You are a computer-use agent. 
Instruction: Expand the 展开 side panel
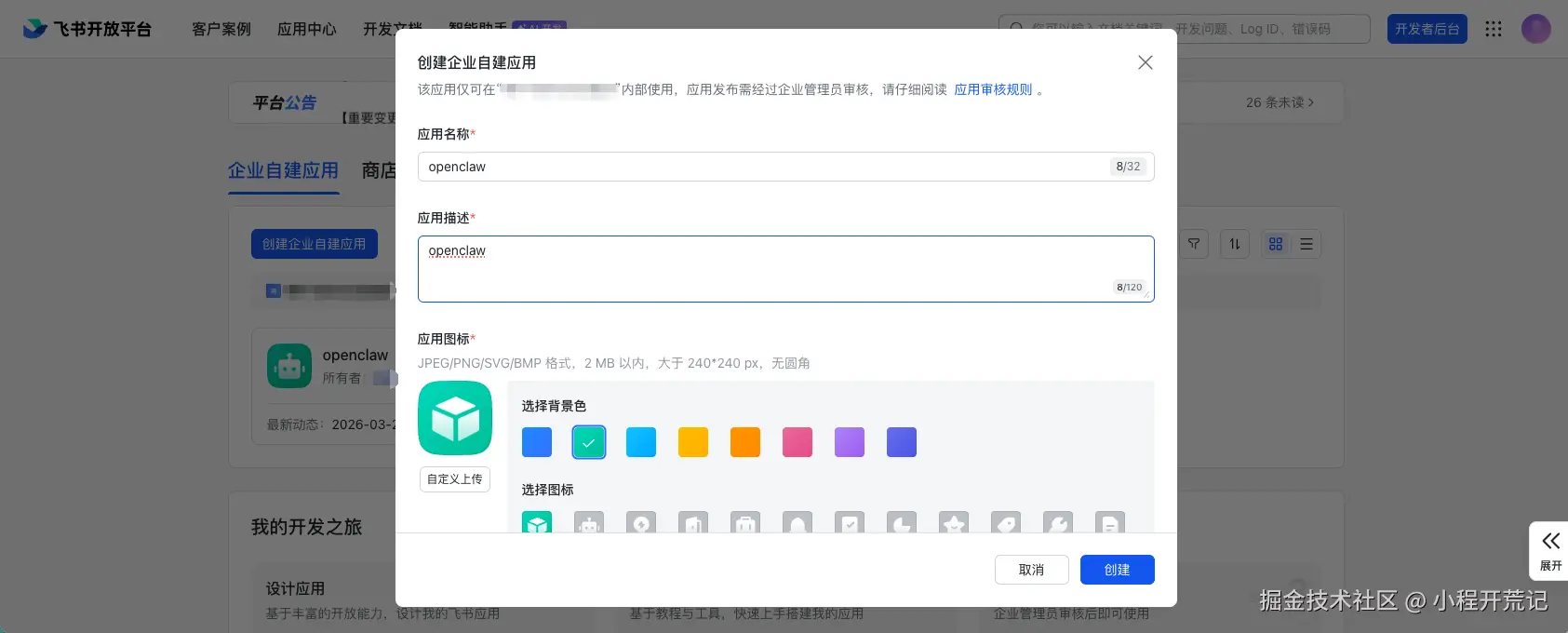(x=1550, y=551)
